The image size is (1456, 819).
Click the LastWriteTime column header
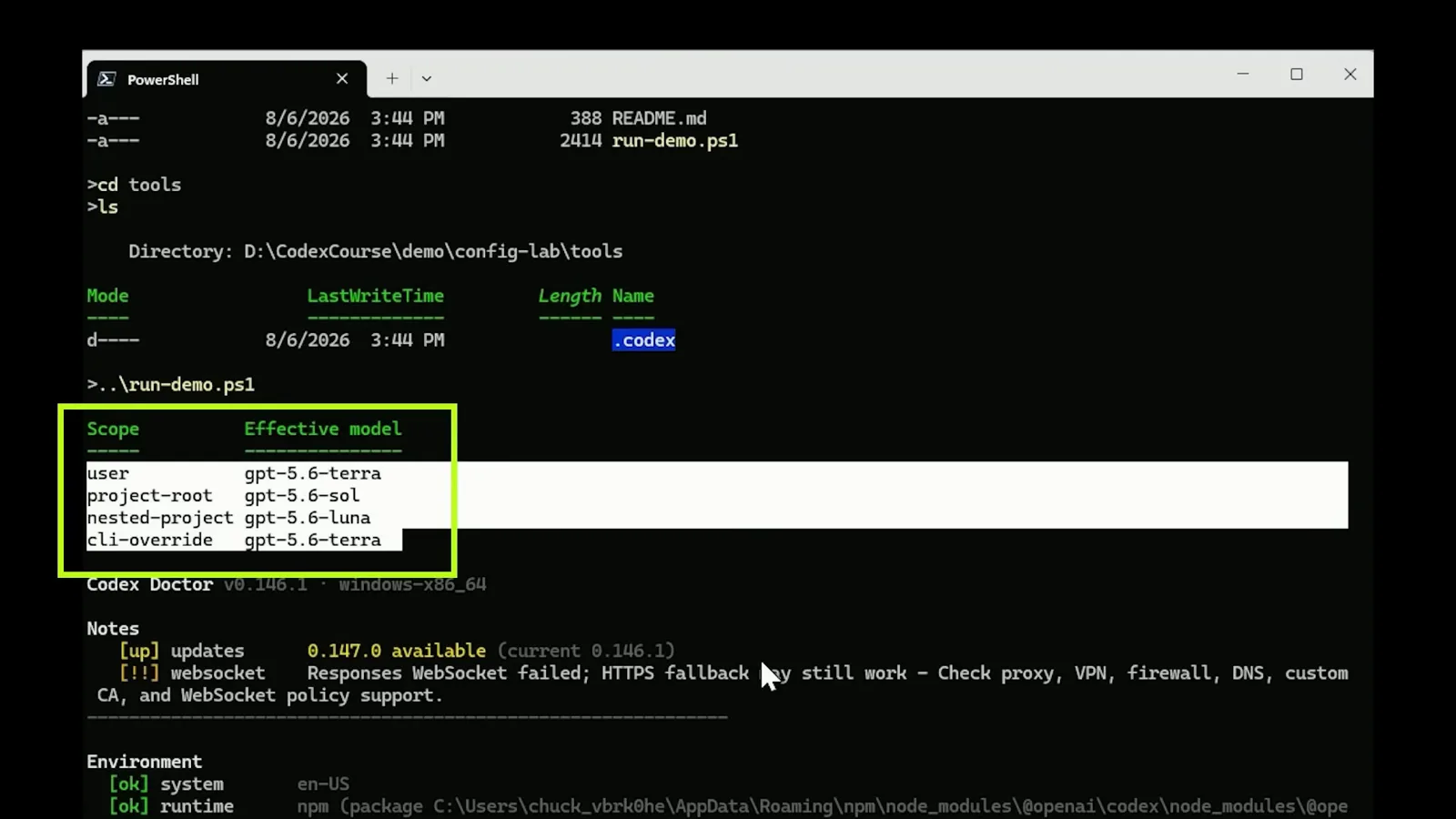375,296
